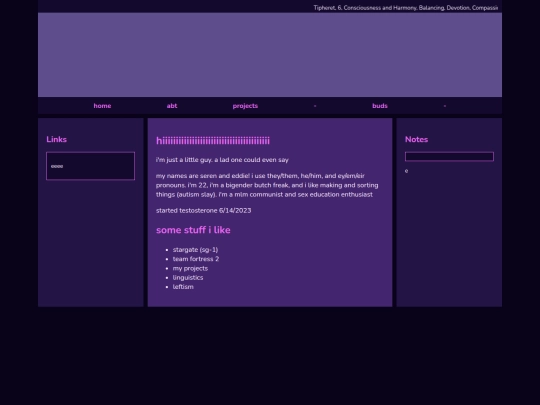Click the 'linguistics' list item
The height and width of the screenshot is (405, 540).
(x=188, y=278)
